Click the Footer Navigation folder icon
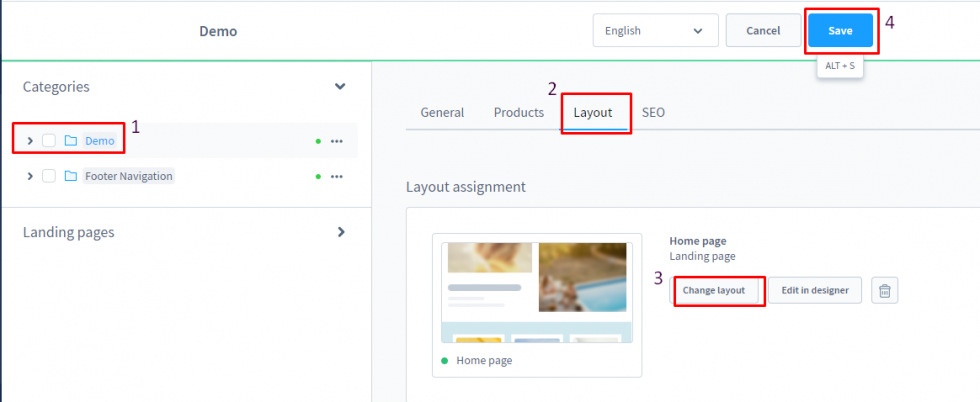 coord(71,176)
